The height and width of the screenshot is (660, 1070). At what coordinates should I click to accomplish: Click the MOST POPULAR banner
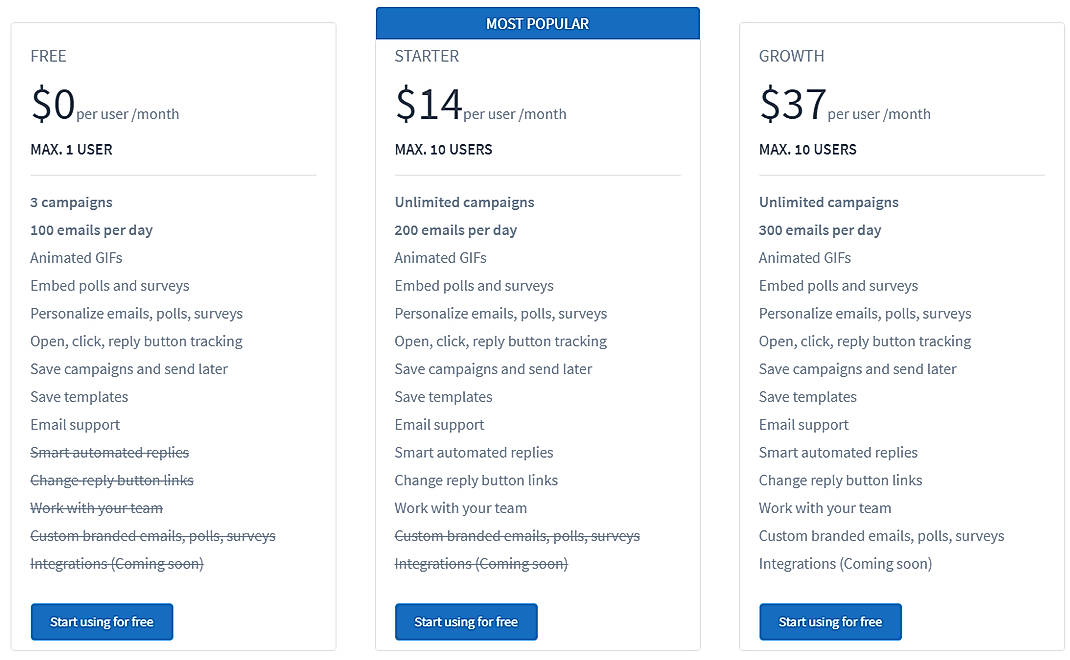538,23
